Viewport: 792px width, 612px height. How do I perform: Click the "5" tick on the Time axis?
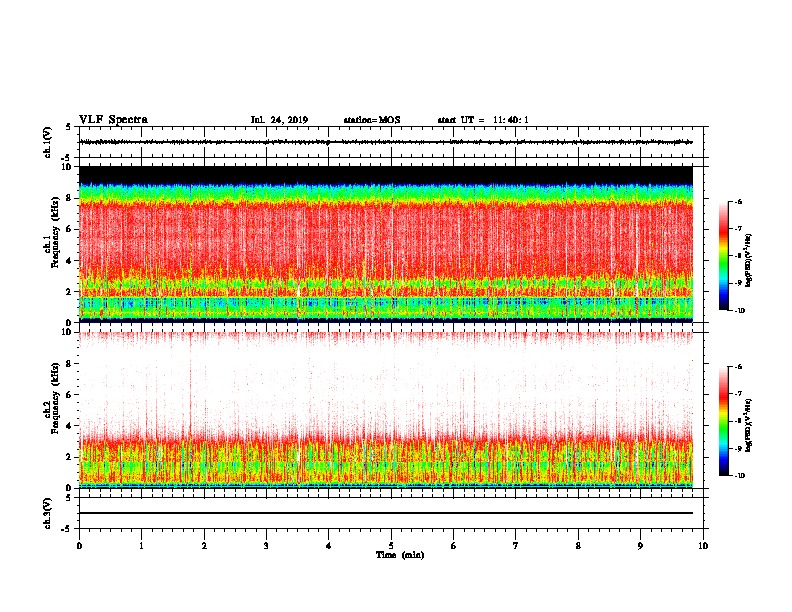pos(391,545)
